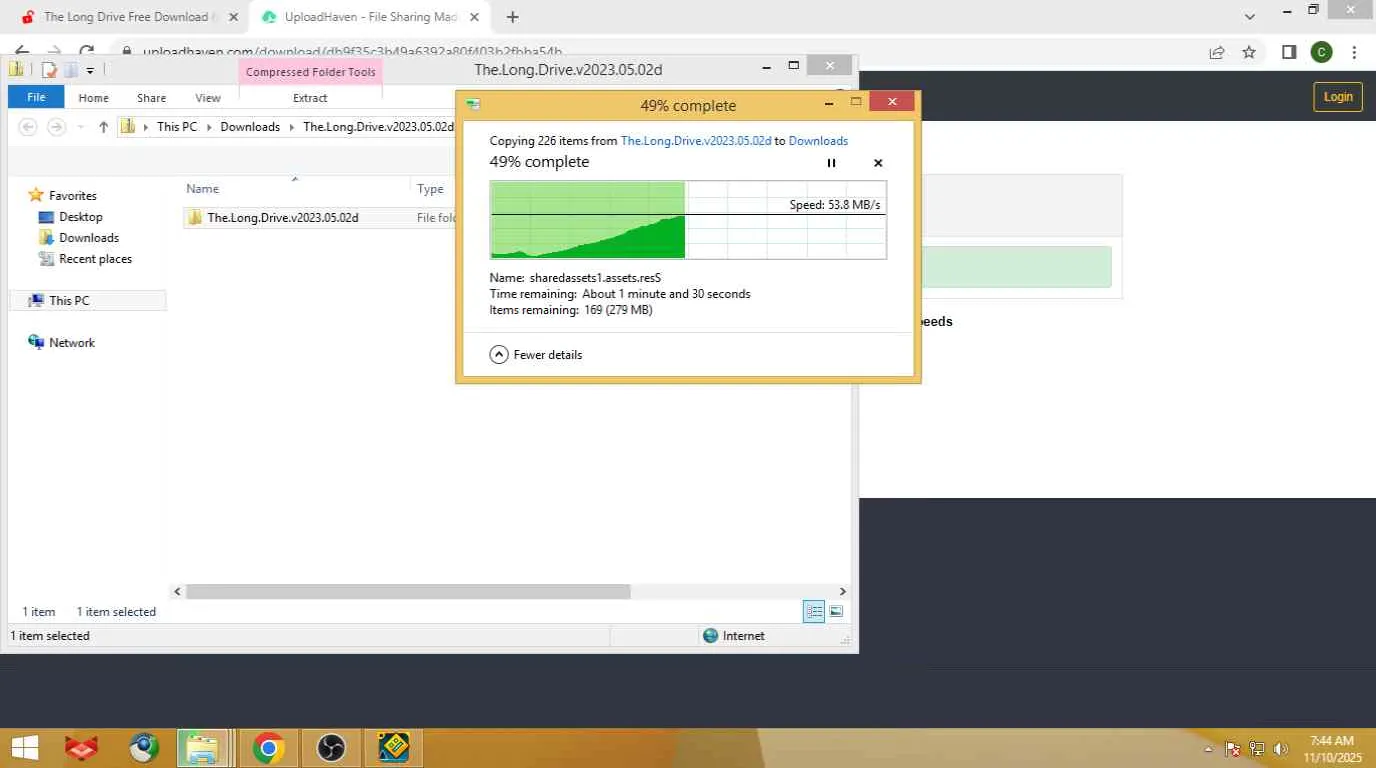Screen dimensions: 1376x768
Task: Click the Login button on UploadHaven
Action: [1338, 97]
